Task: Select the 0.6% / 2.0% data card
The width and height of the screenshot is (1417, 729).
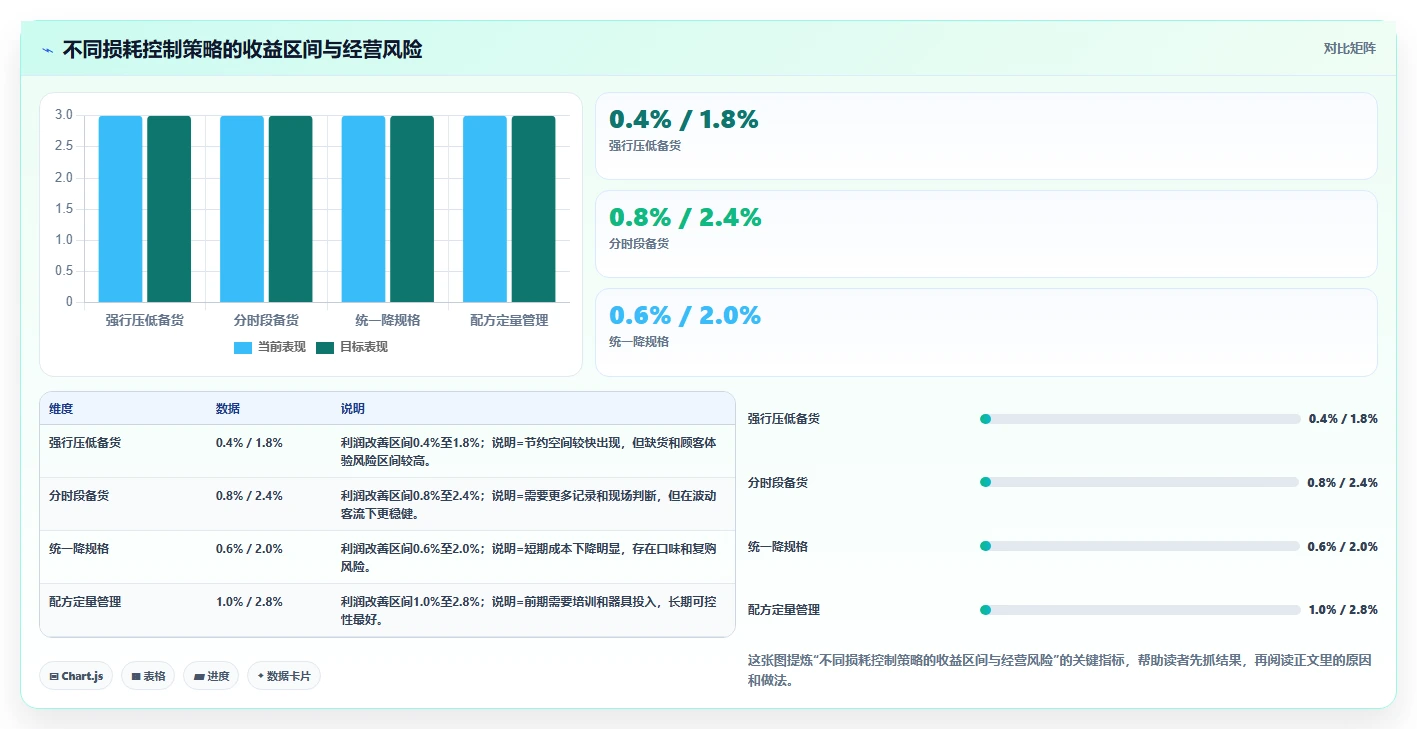Action: pos(986,332)
